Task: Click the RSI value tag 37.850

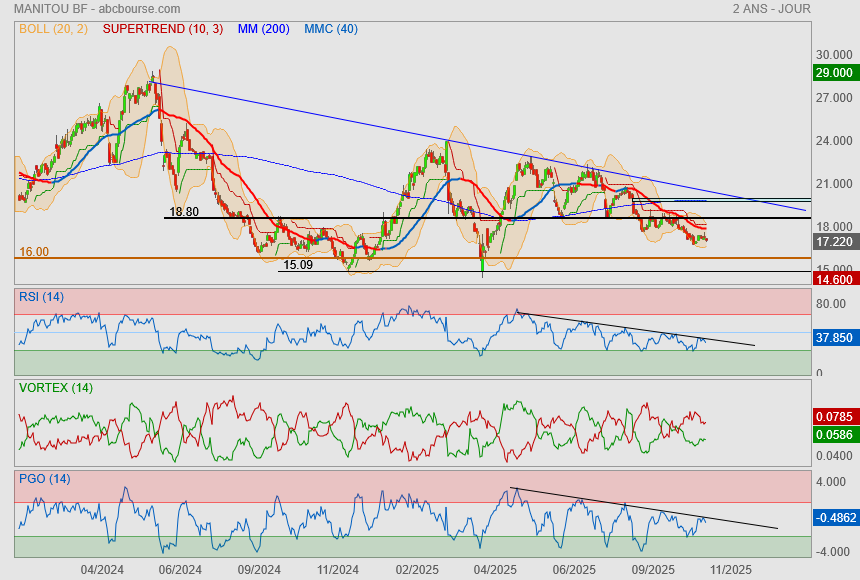Action: (x=834, y=338)
